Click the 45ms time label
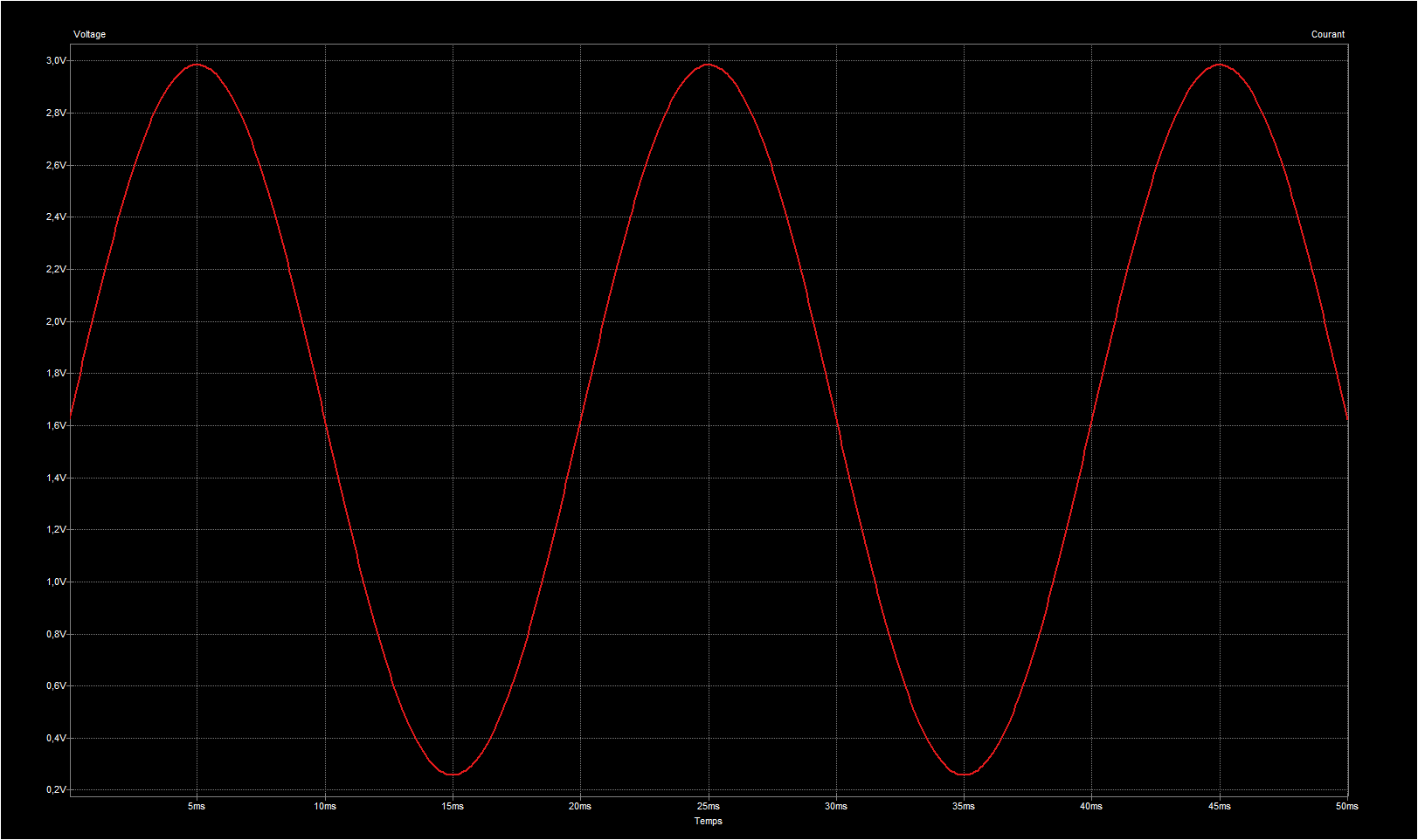Viewport: 1418px width, 840px height. 1220,806
